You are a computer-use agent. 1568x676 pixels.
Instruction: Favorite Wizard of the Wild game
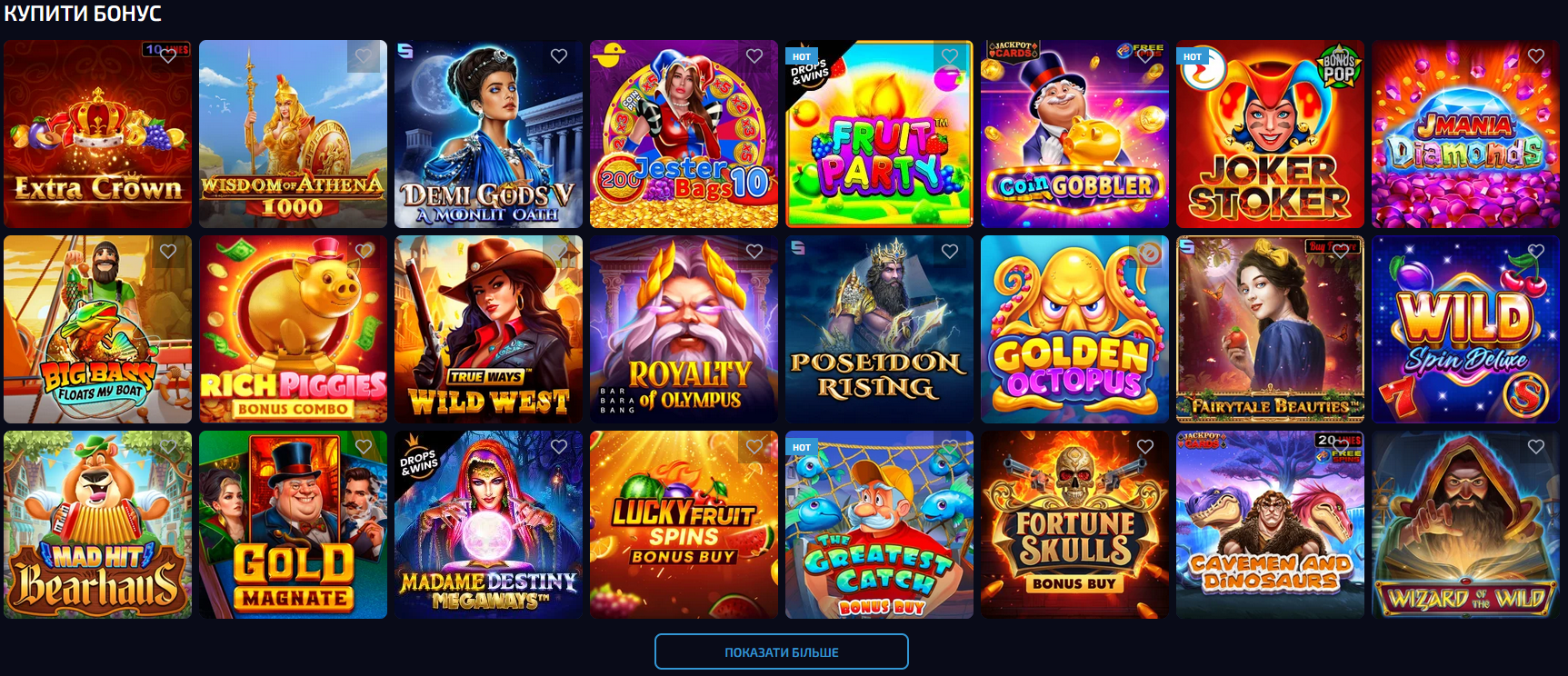(1536, 447)
